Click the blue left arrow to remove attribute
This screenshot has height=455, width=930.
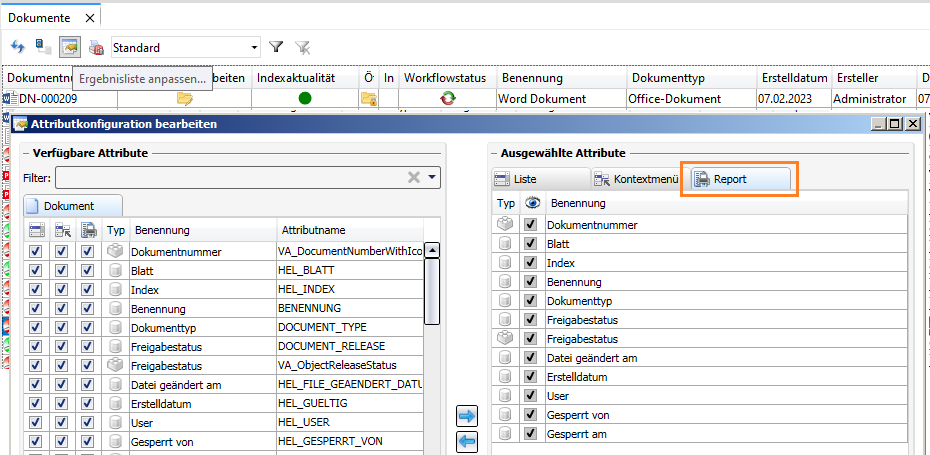[467, 441]
